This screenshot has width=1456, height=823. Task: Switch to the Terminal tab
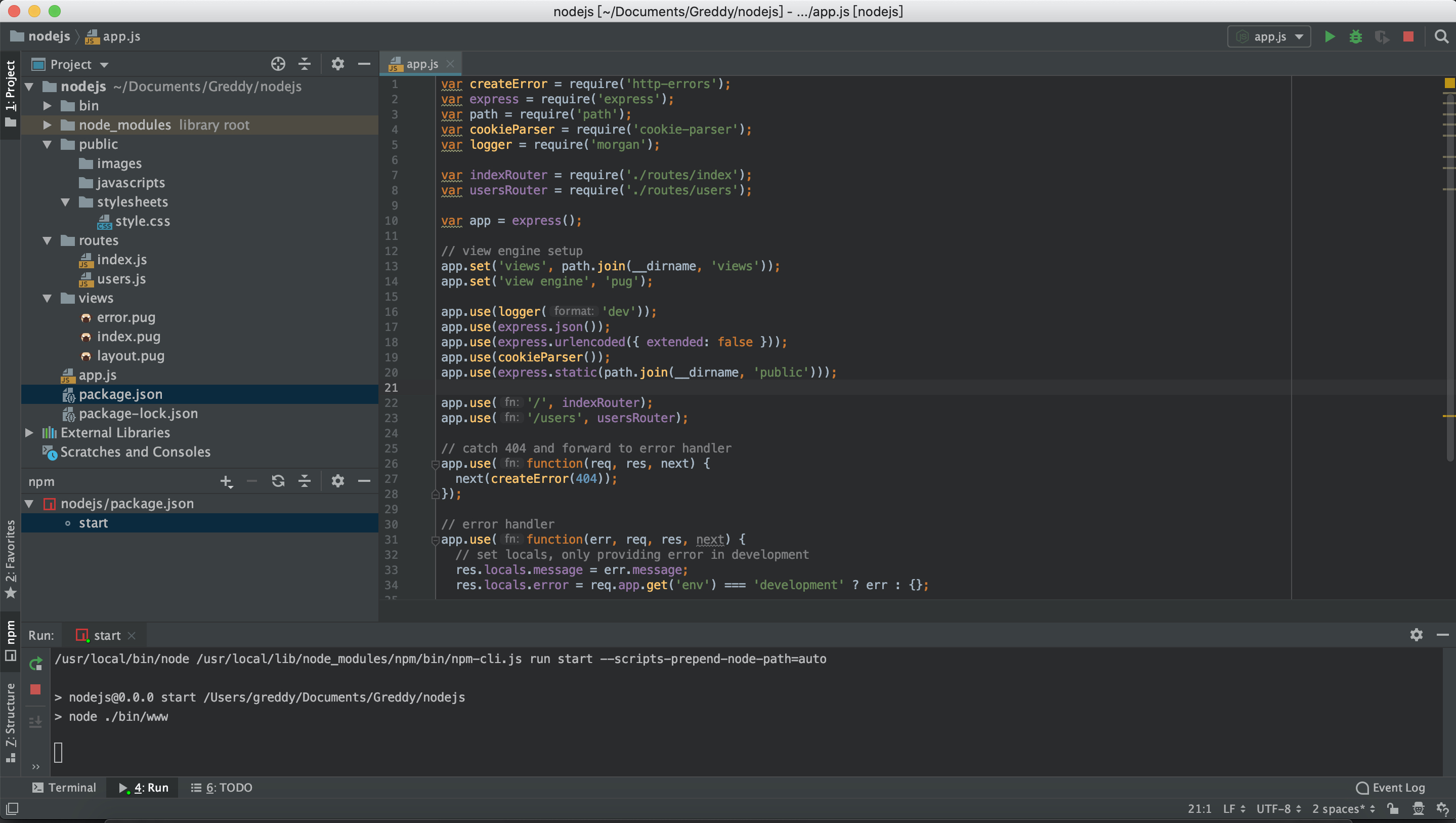pyautogui.click(x=64, y=788)
